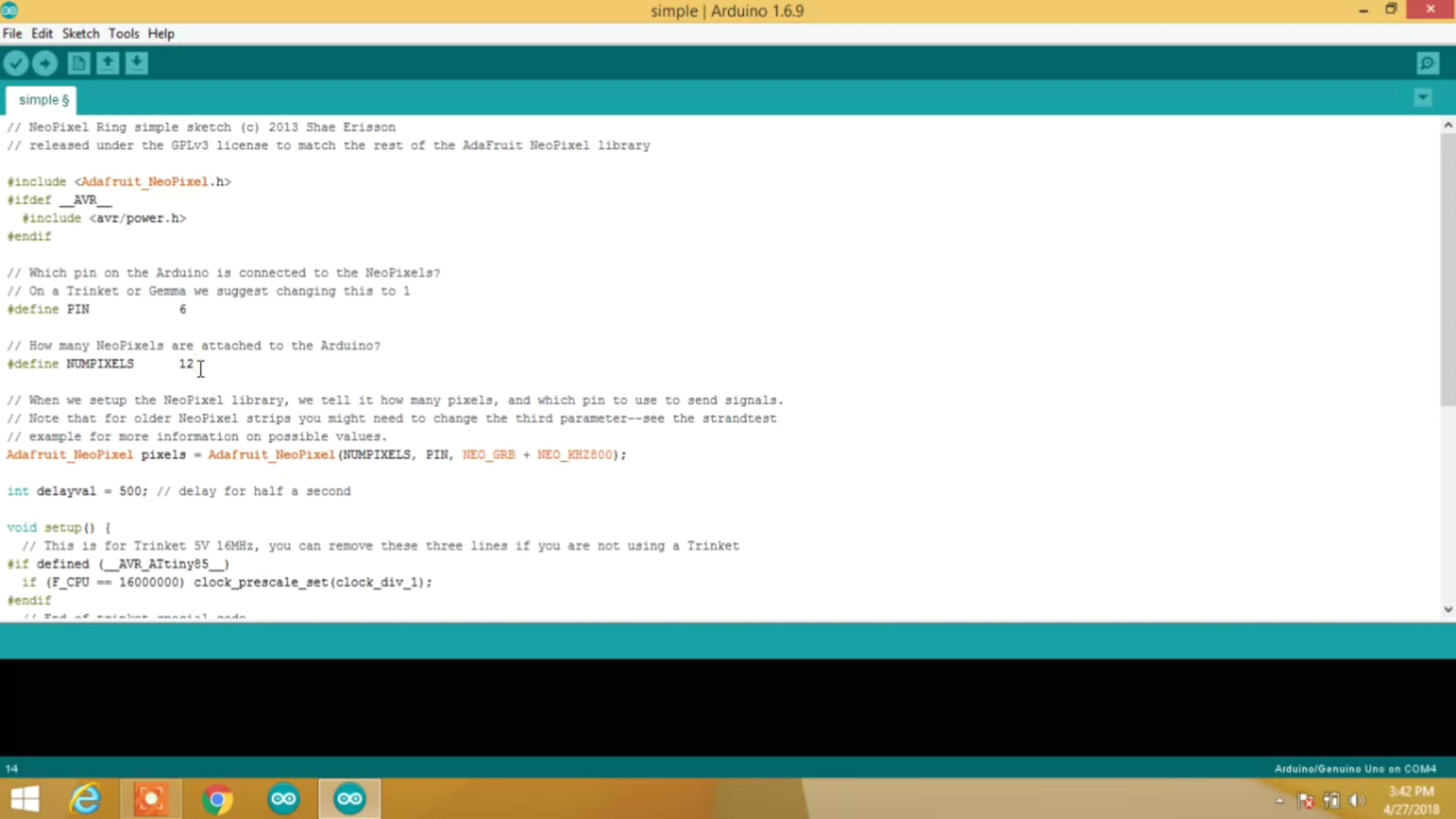Click the clock in the system tray
The width and height of the screenshot is (1456, 819).
click(x=1410, y=798)
